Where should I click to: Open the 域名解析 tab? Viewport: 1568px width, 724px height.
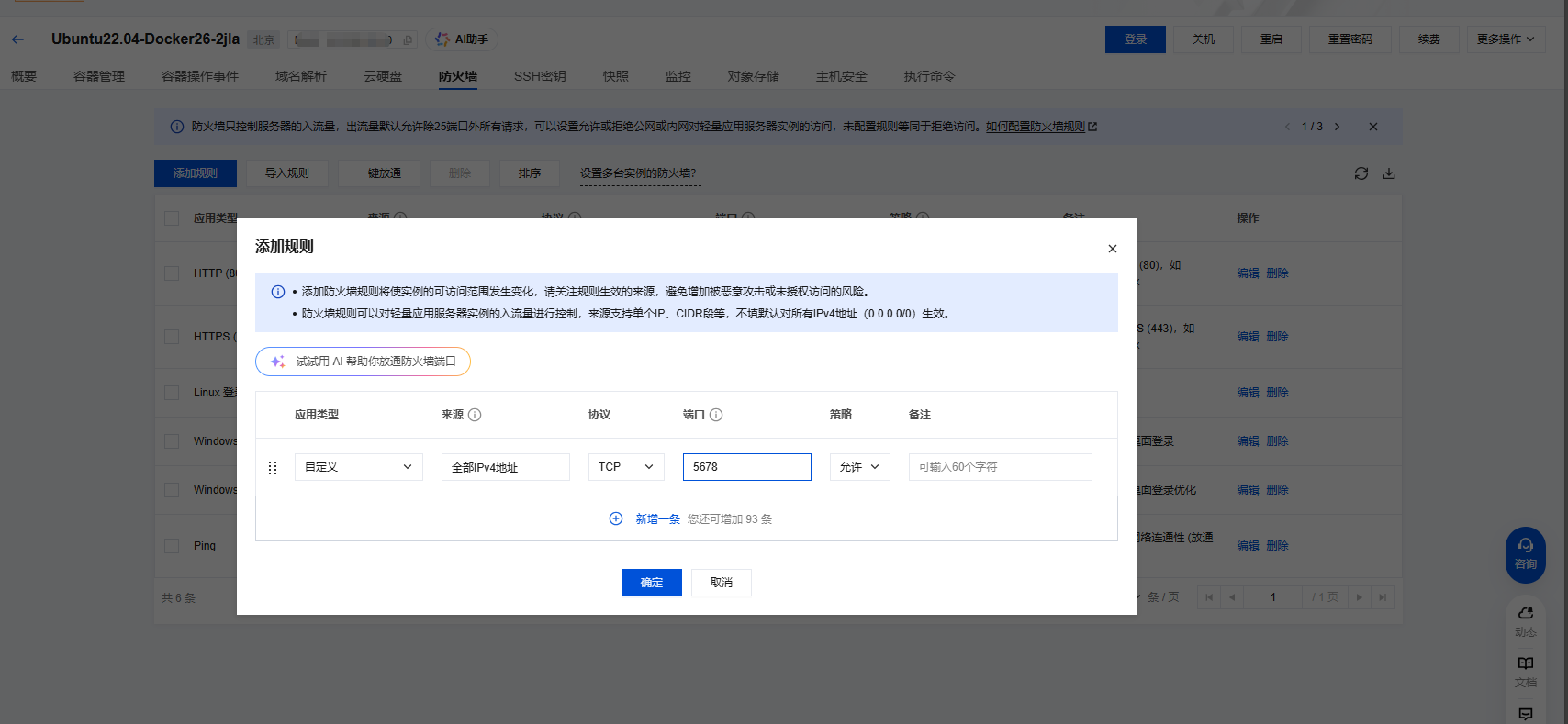pos(301,76)
